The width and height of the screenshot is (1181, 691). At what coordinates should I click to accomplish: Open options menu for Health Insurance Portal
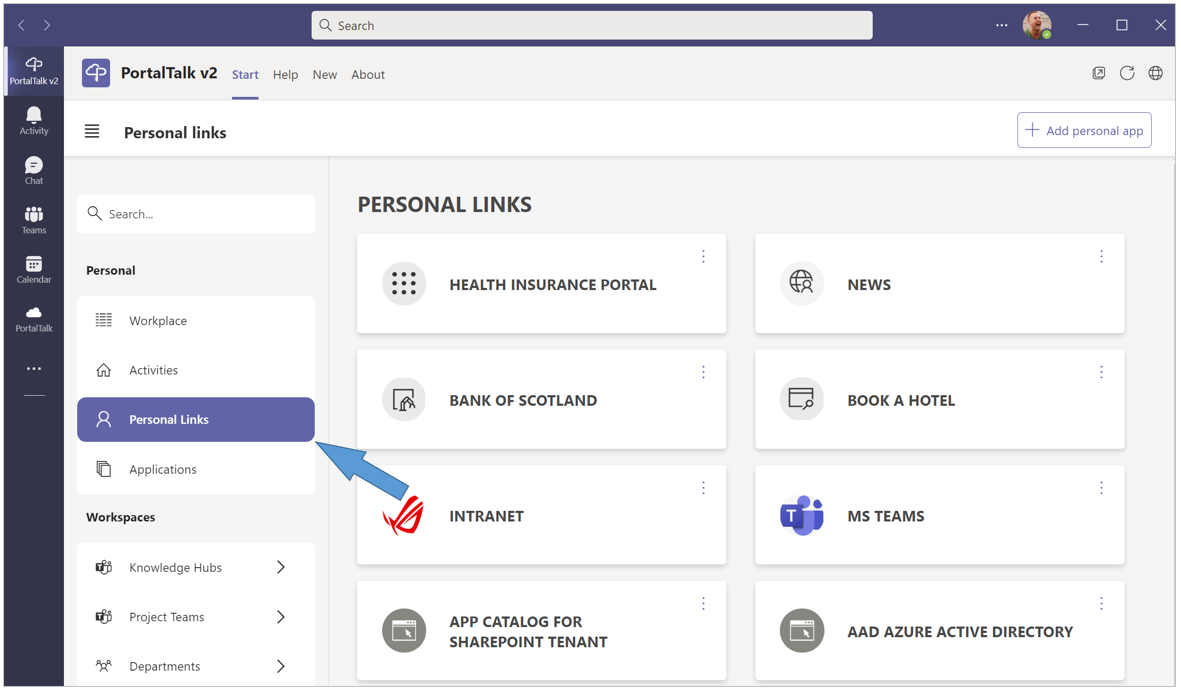pyautogui.click(x=703, y=256)
